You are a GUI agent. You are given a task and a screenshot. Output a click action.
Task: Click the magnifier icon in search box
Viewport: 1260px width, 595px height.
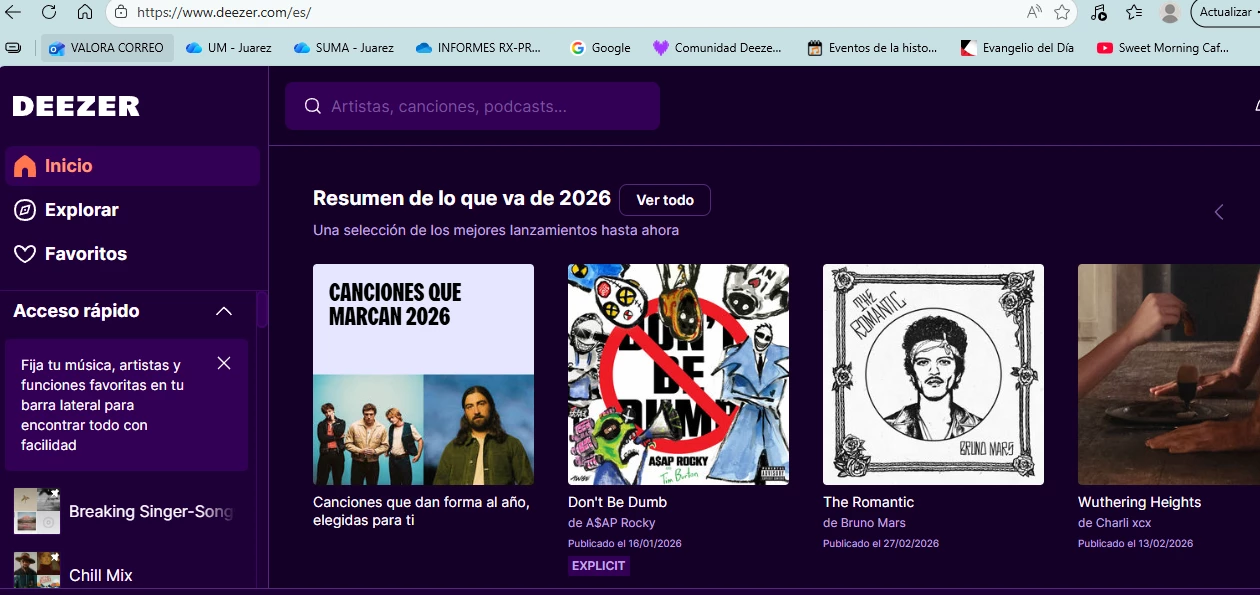click(x=312, y=106)
